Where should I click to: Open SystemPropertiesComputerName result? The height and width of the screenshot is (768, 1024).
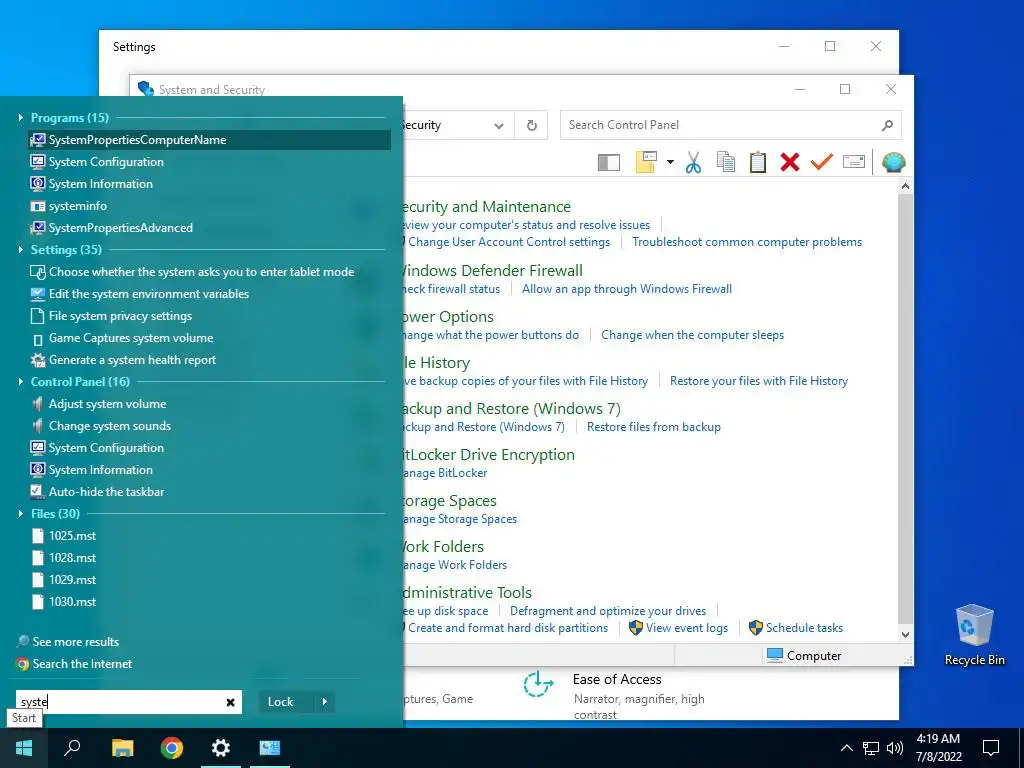click(210, 140)
